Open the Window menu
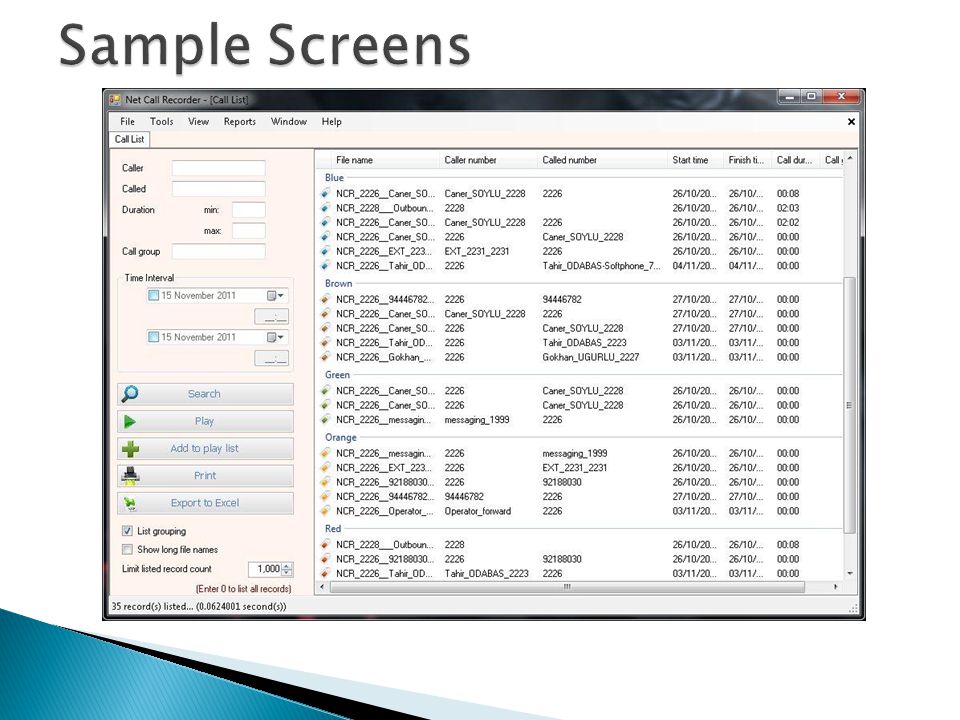This screenshot has height=720, width=960. coord(288,122)
